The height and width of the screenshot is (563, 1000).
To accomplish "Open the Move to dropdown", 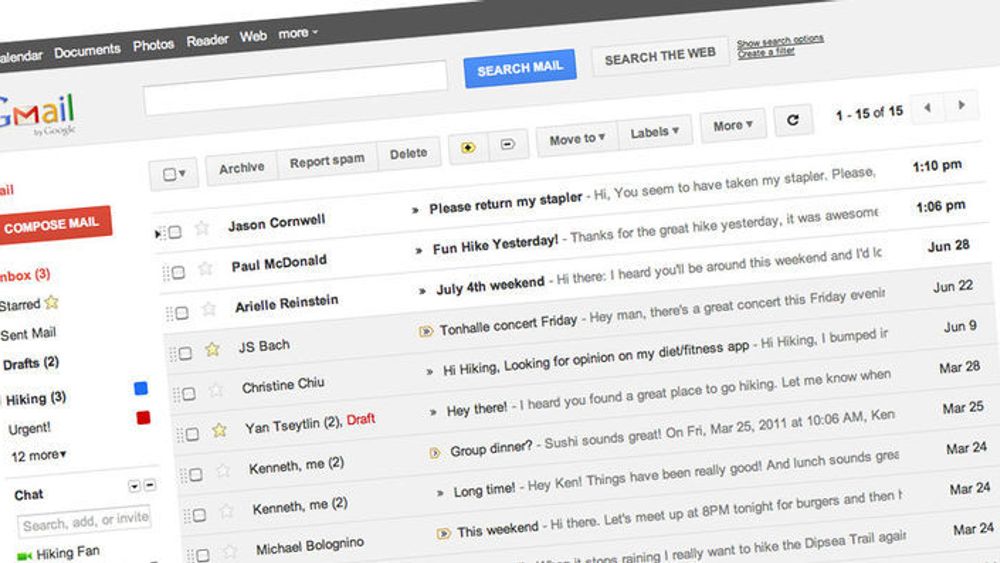I will [x=577, y=138].
